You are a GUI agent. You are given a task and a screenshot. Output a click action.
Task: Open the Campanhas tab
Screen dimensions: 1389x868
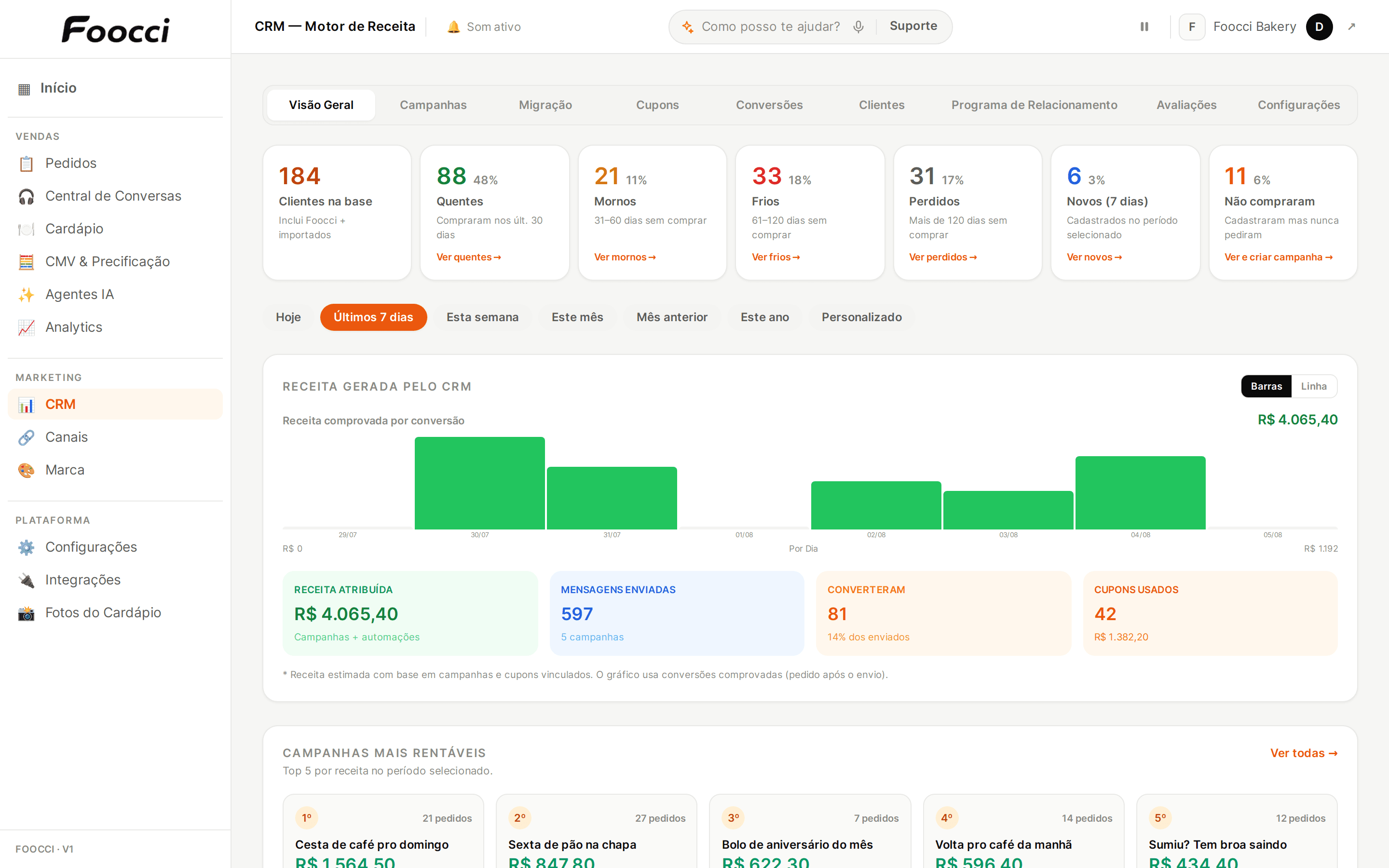[x=433, y=105]
